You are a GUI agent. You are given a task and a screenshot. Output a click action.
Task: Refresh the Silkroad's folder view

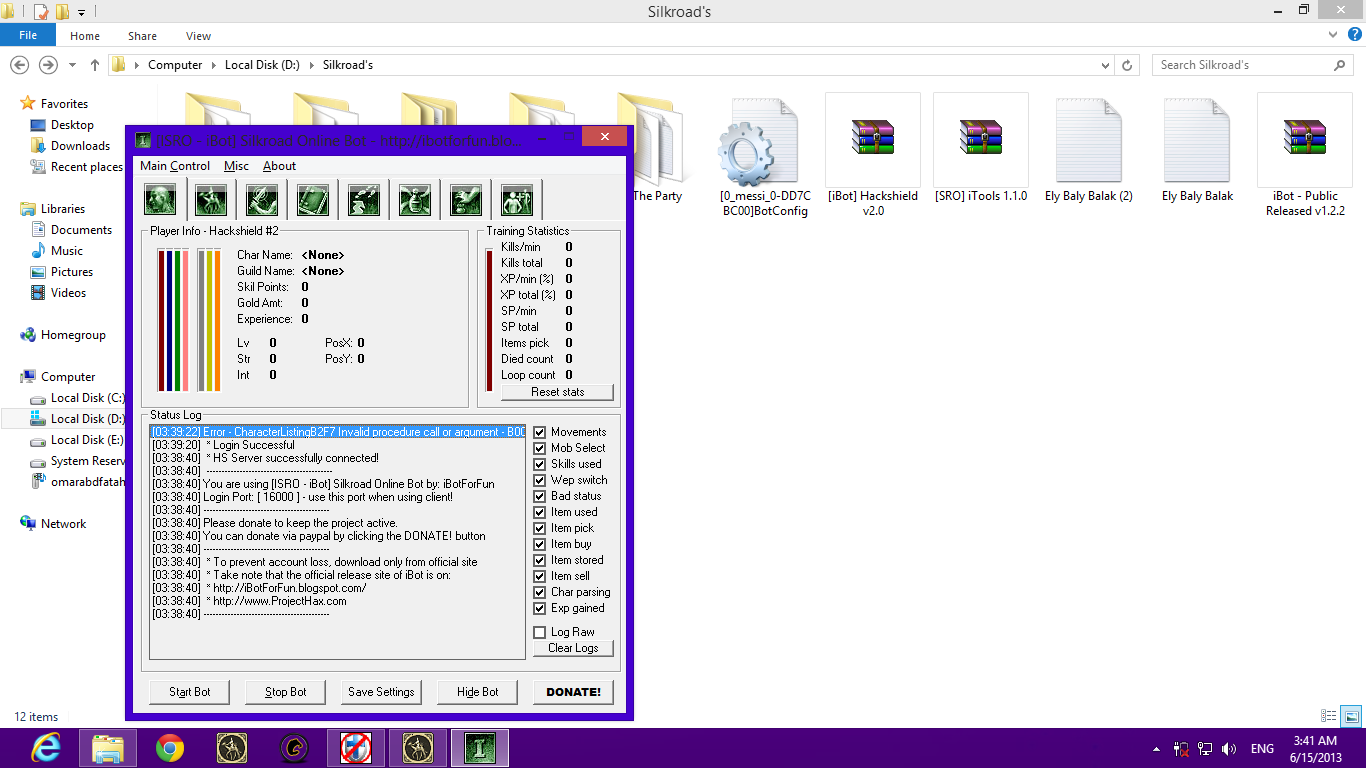coord(1128,64)
